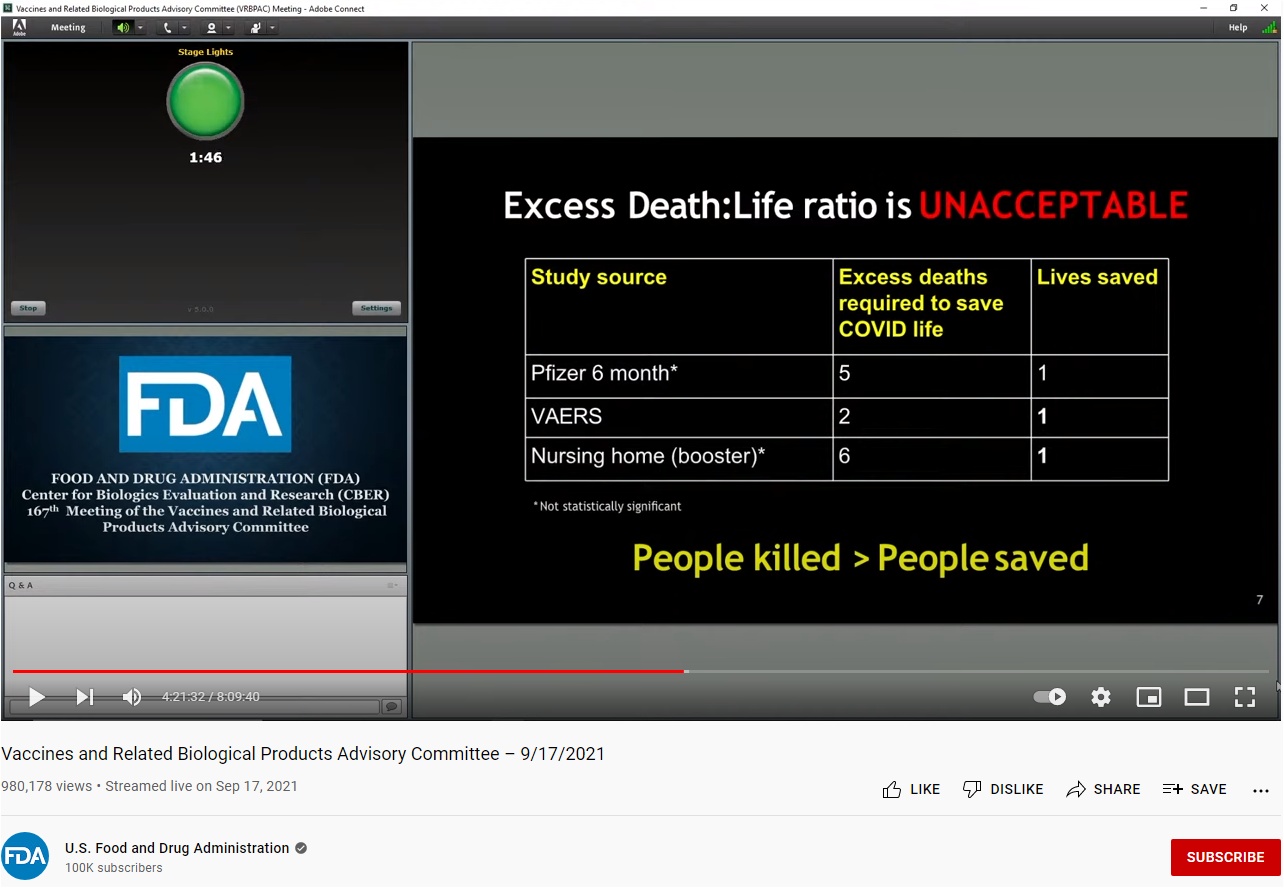Toggle the green speaker audio button
This screenshot has height=888, width=1284.
coord(123,28)
